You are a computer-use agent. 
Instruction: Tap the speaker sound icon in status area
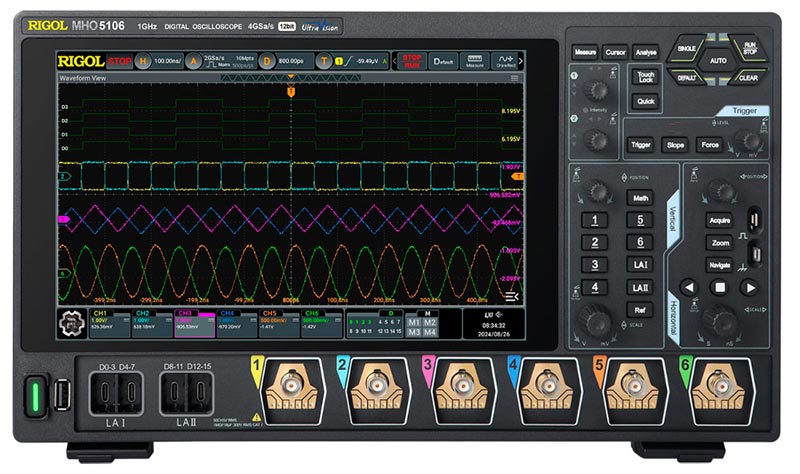click(x=499, y=315)
